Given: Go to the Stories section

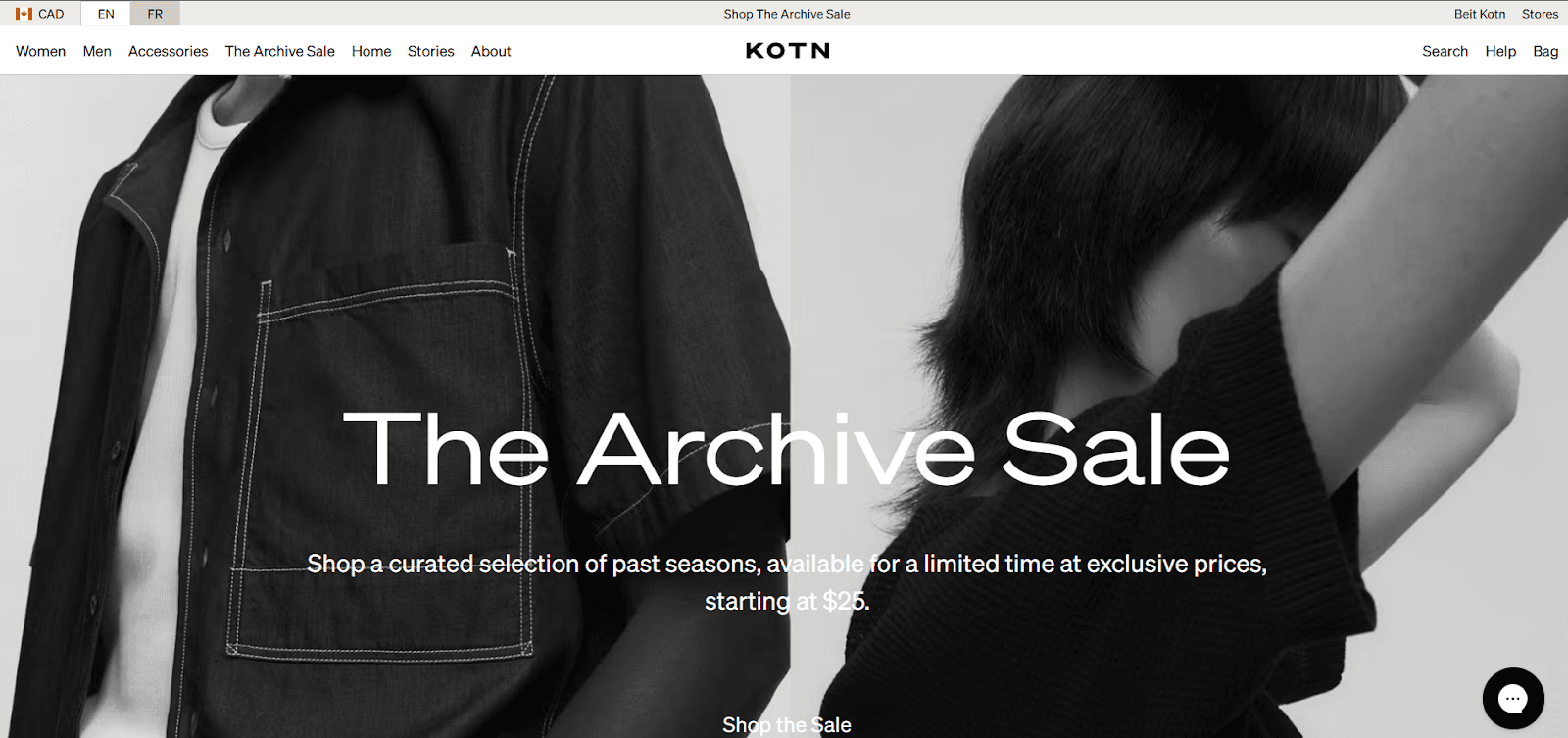Looking at the screenshot, I should coord(431,51).
